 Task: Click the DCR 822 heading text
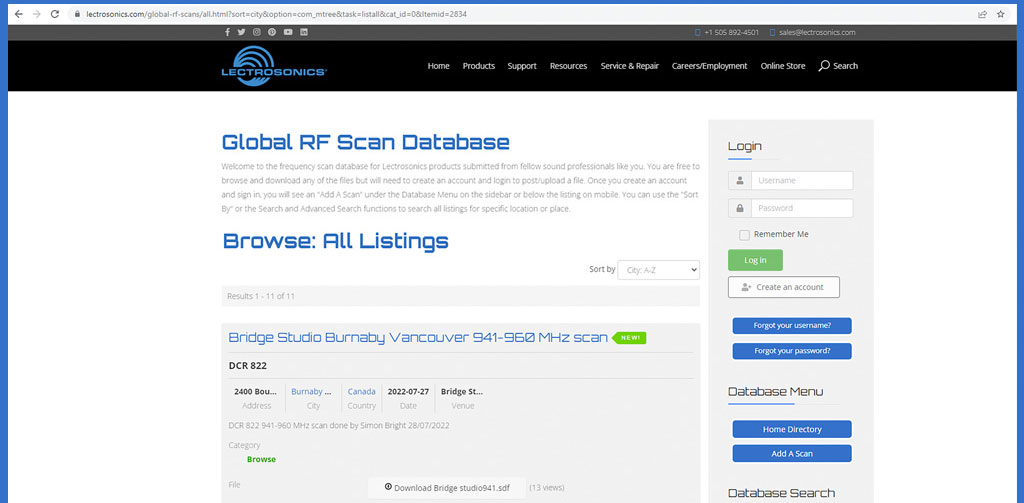[248, 366]
